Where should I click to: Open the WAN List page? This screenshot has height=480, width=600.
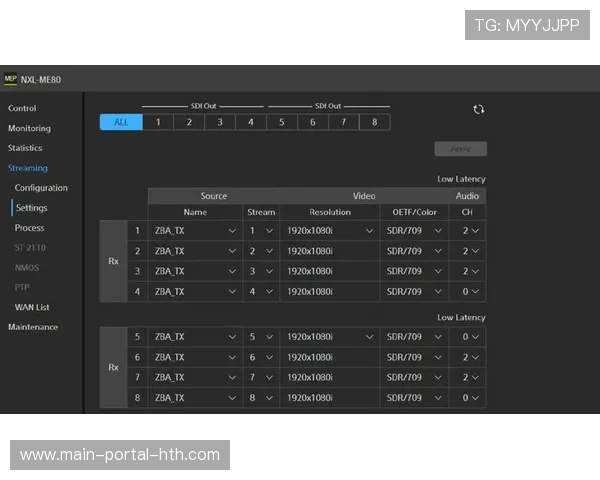tap(32, 307)
